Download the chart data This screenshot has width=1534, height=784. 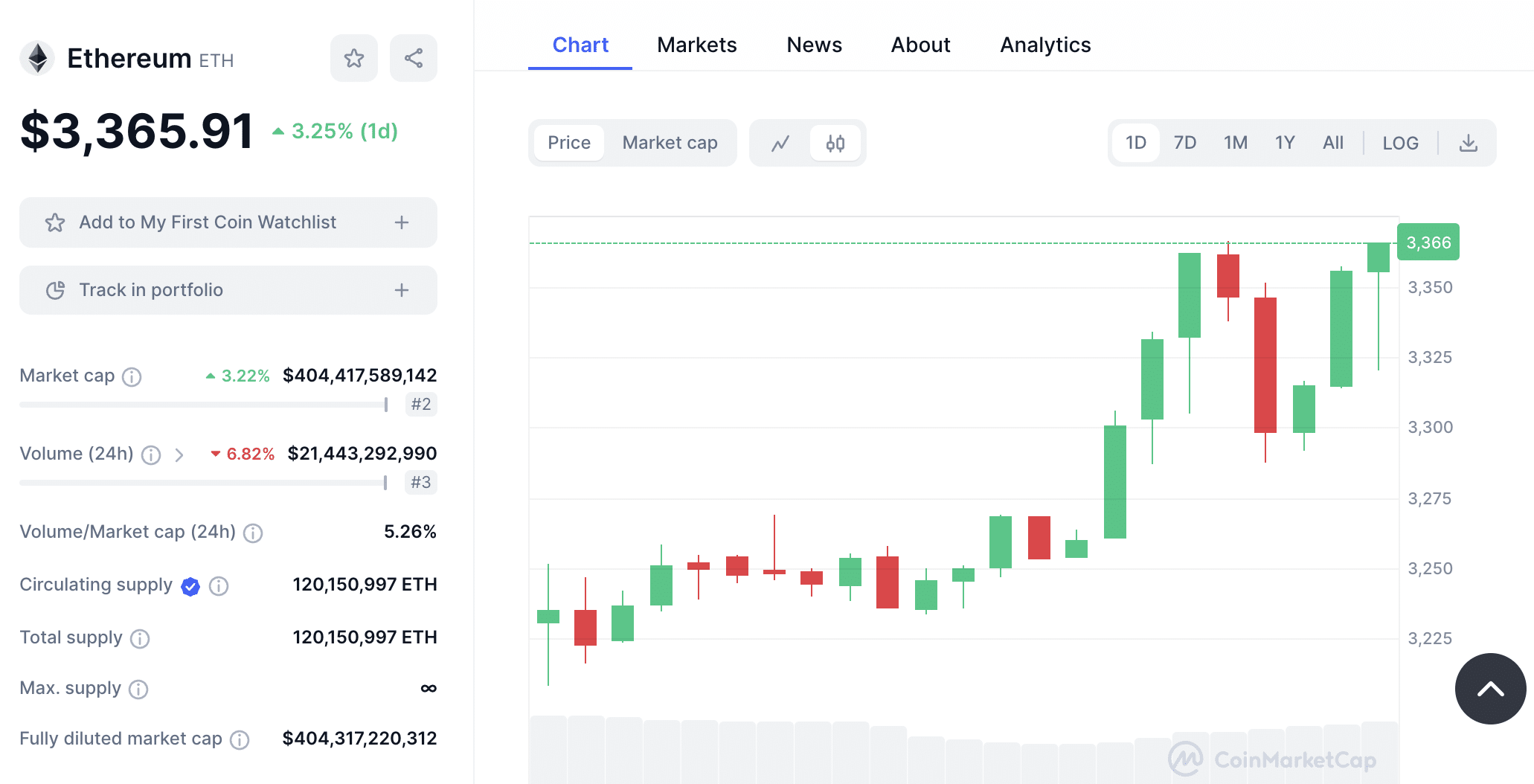click(1468, 143)
